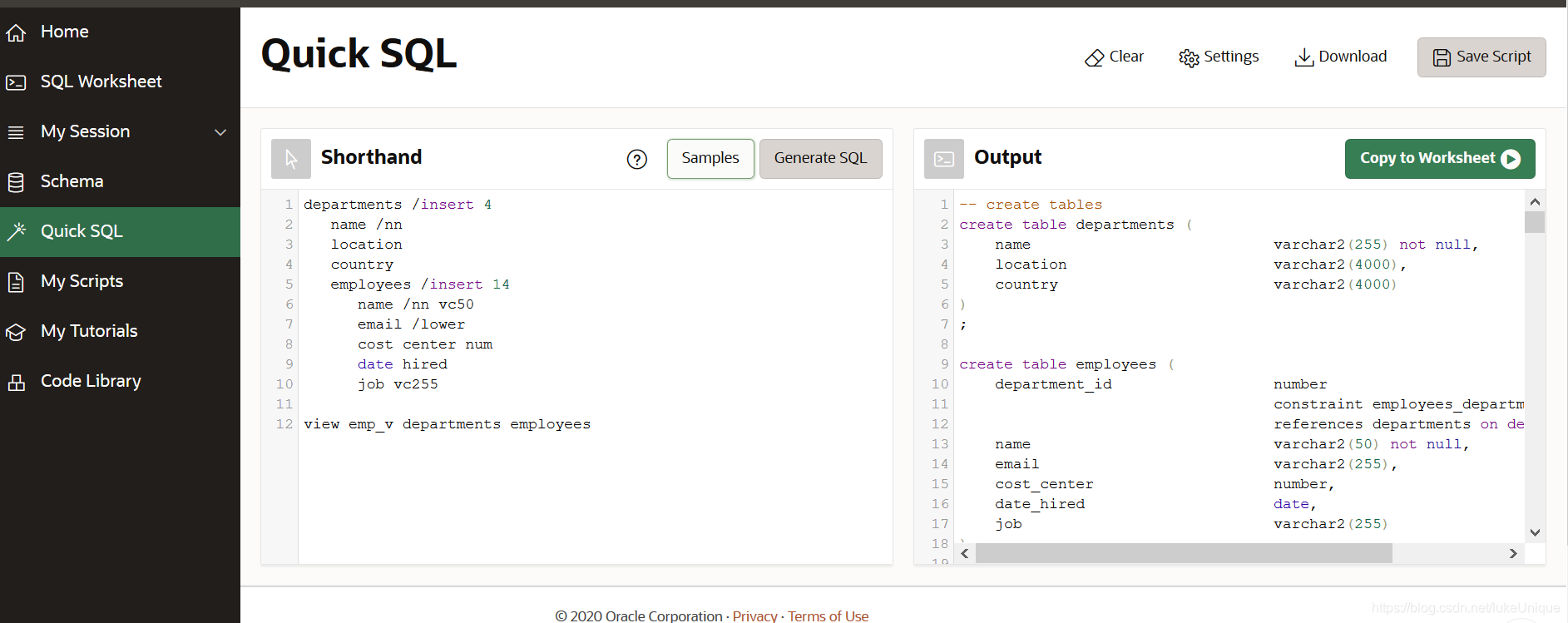Click Generate SQL button
Image resolution: width=1568 pixels, height=623 pixels.
click(820, 159)
